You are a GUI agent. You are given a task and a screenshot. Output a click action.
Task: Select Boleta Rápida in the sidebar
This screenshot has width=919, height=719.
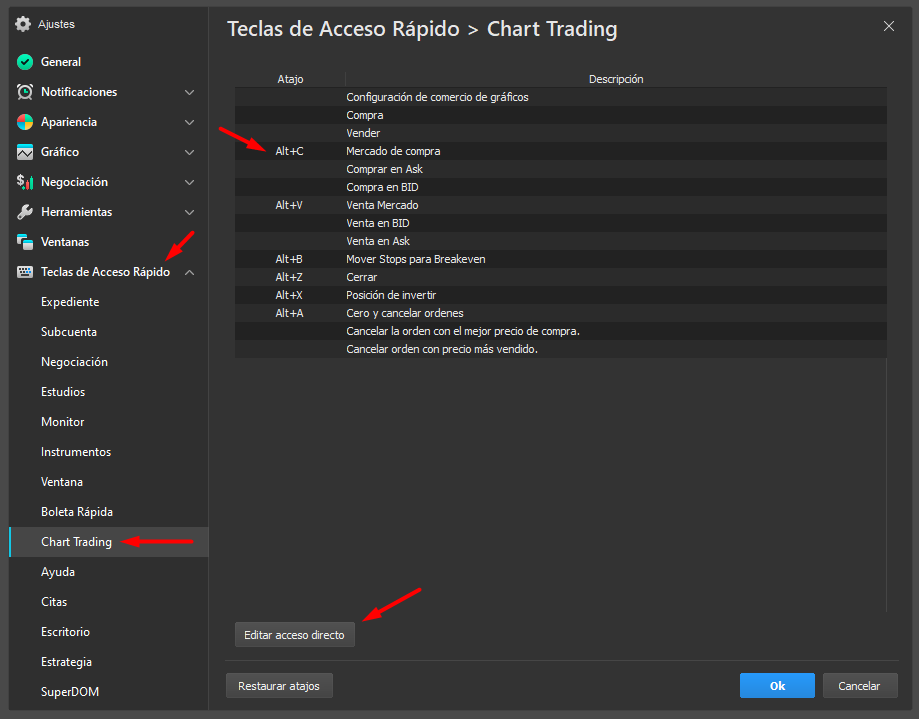77,512
